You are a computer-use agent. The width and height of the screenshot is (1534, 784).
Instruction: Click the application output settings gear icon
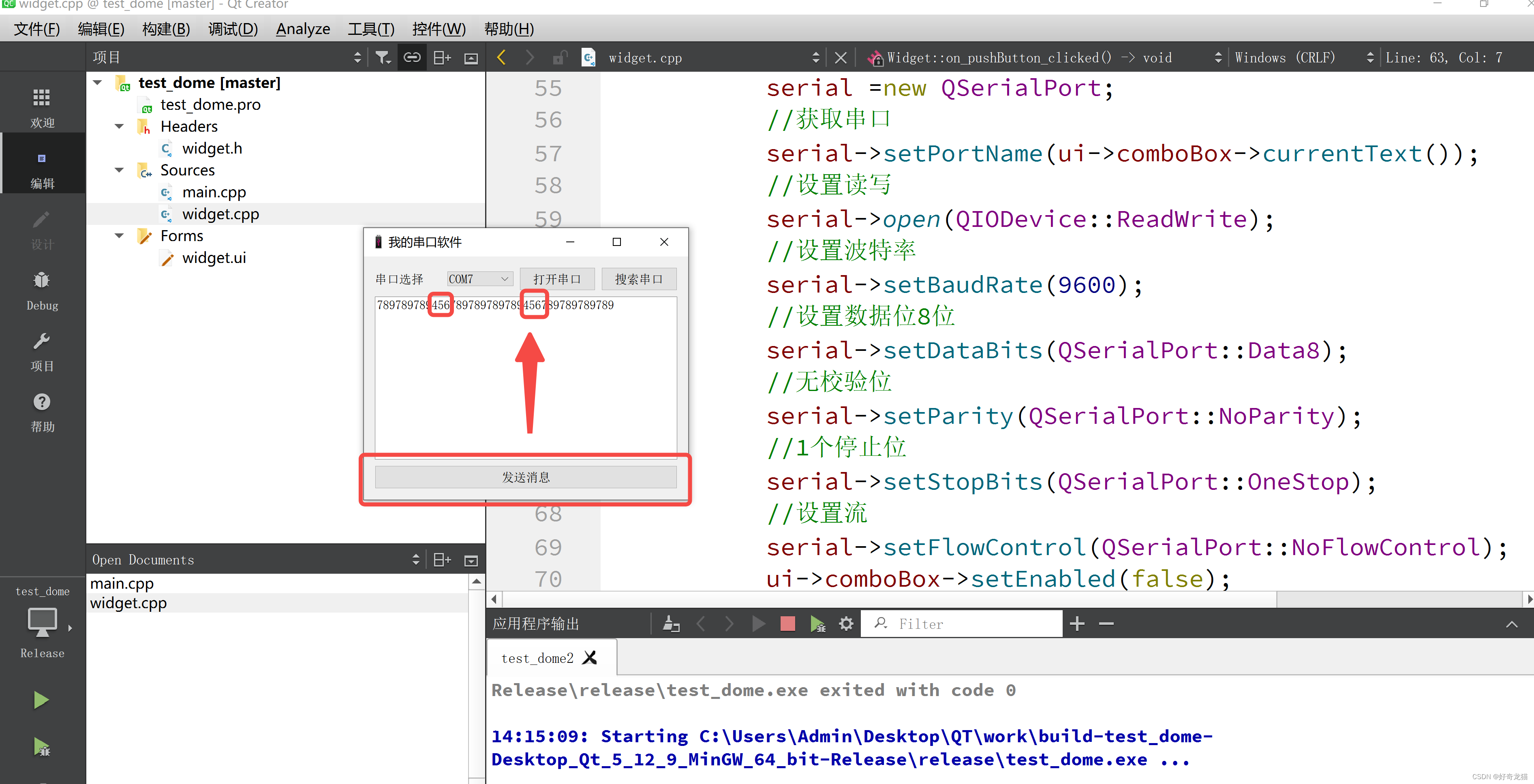click(845, 623)
